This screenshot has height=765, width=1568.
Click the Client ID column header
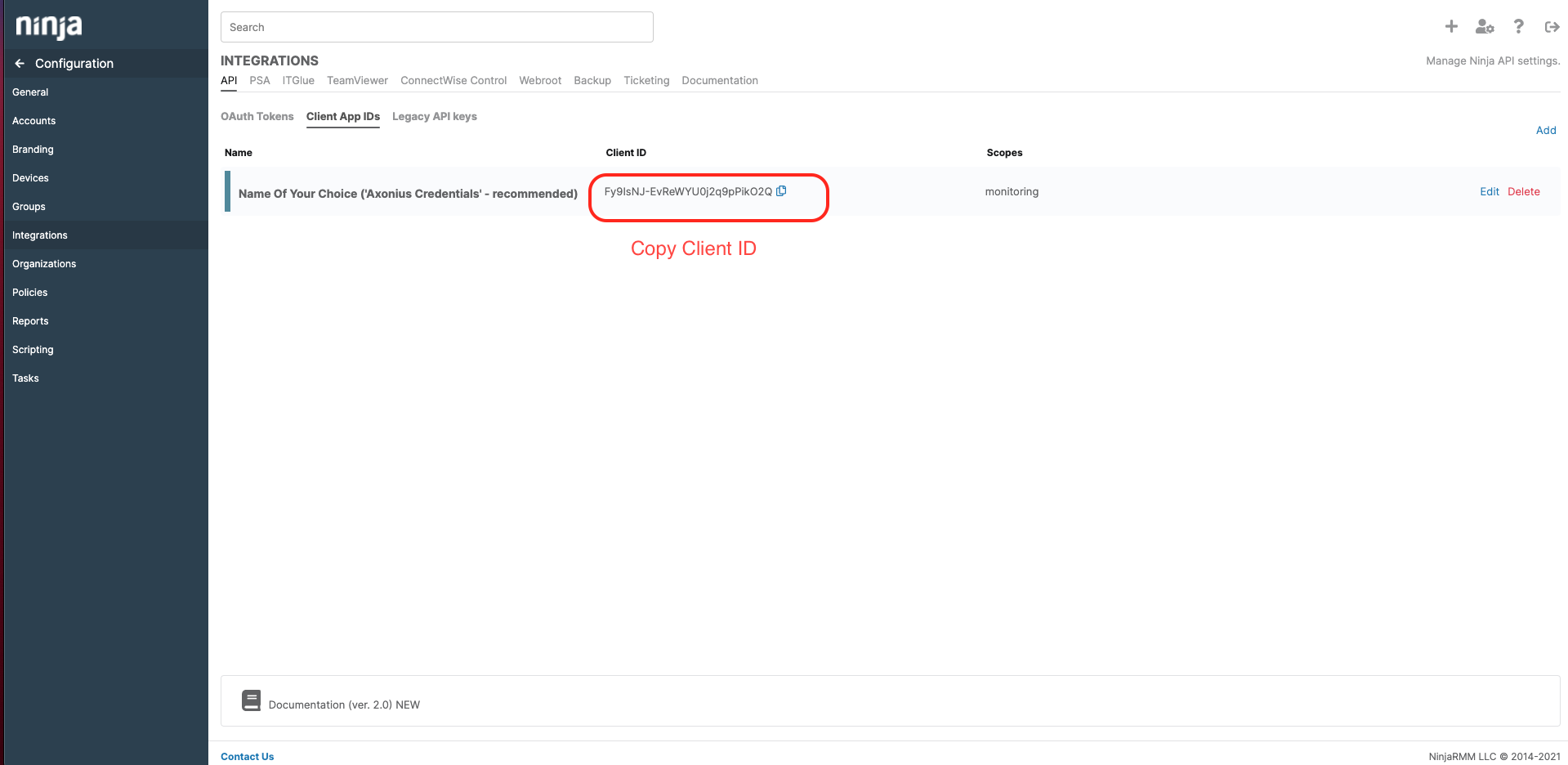point(626,153)
